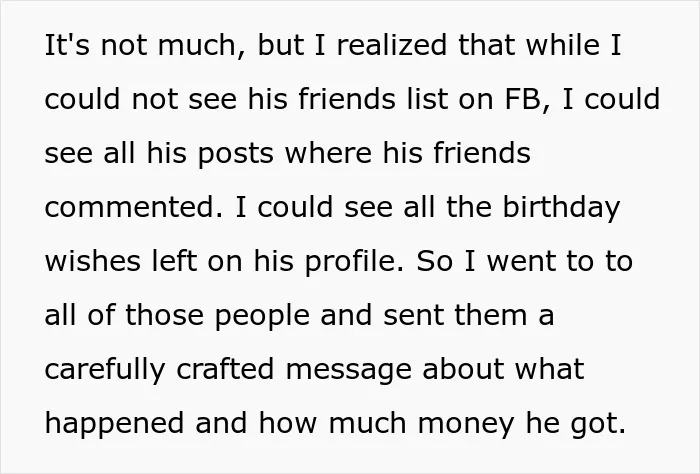This screenshot has height=474, width=700.
Task: Select the word "carefully"
Action: pos(105,370)
